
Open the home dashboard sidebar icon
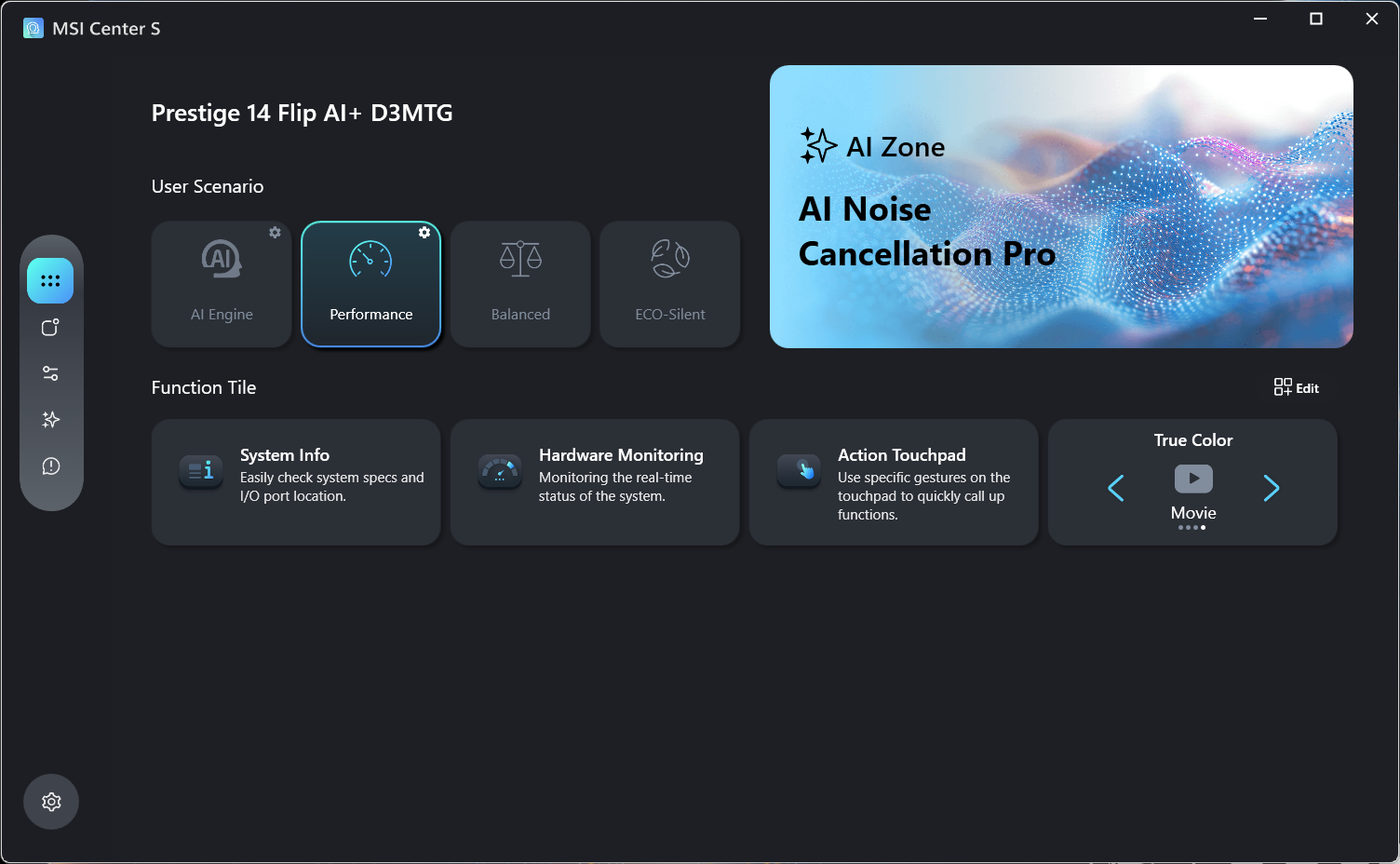coord(50,281)
